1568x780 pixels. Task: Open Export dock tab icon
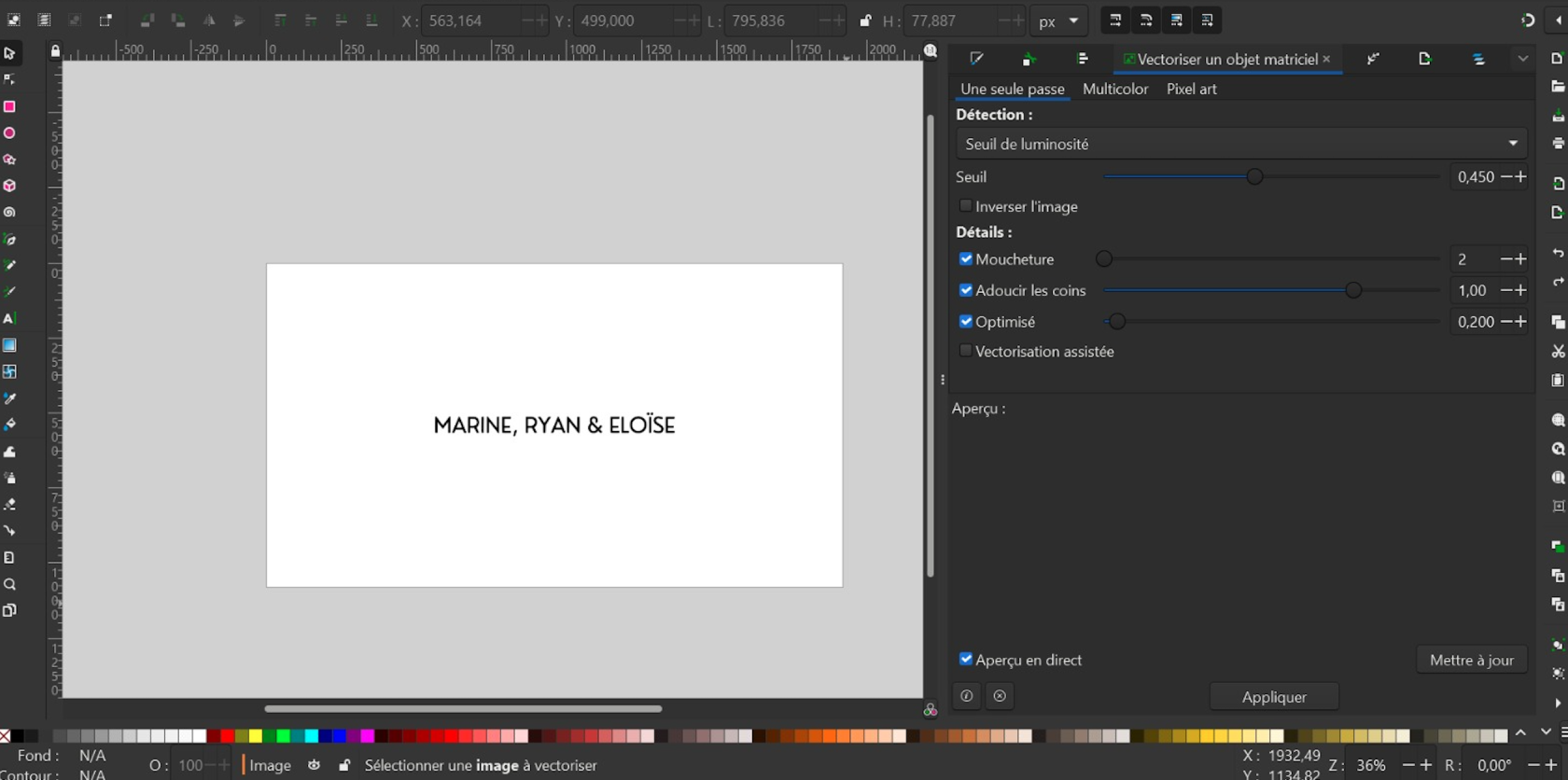pos(1425,59)
